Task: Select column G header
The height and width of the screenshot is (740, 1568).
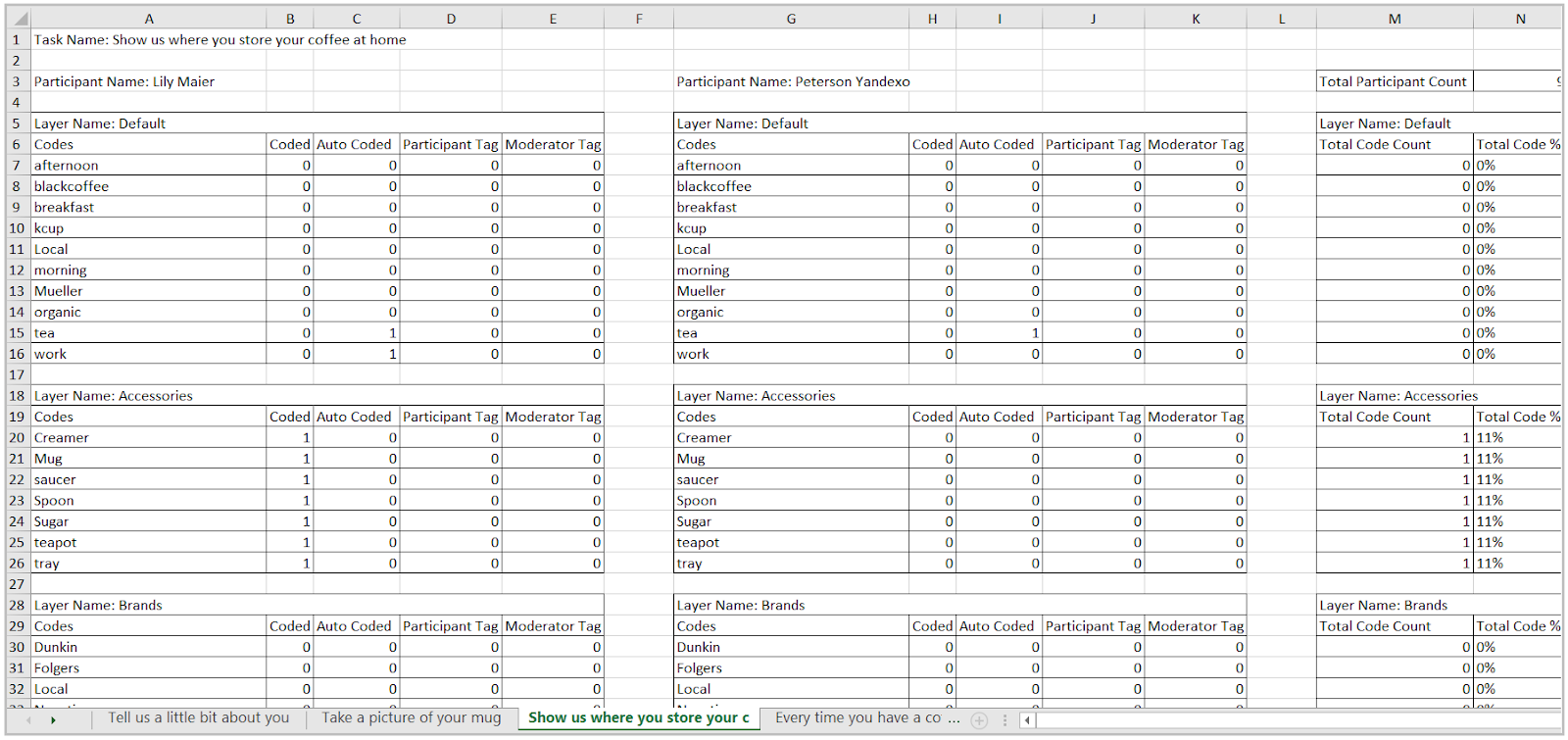Action: [x=791, y=19]
